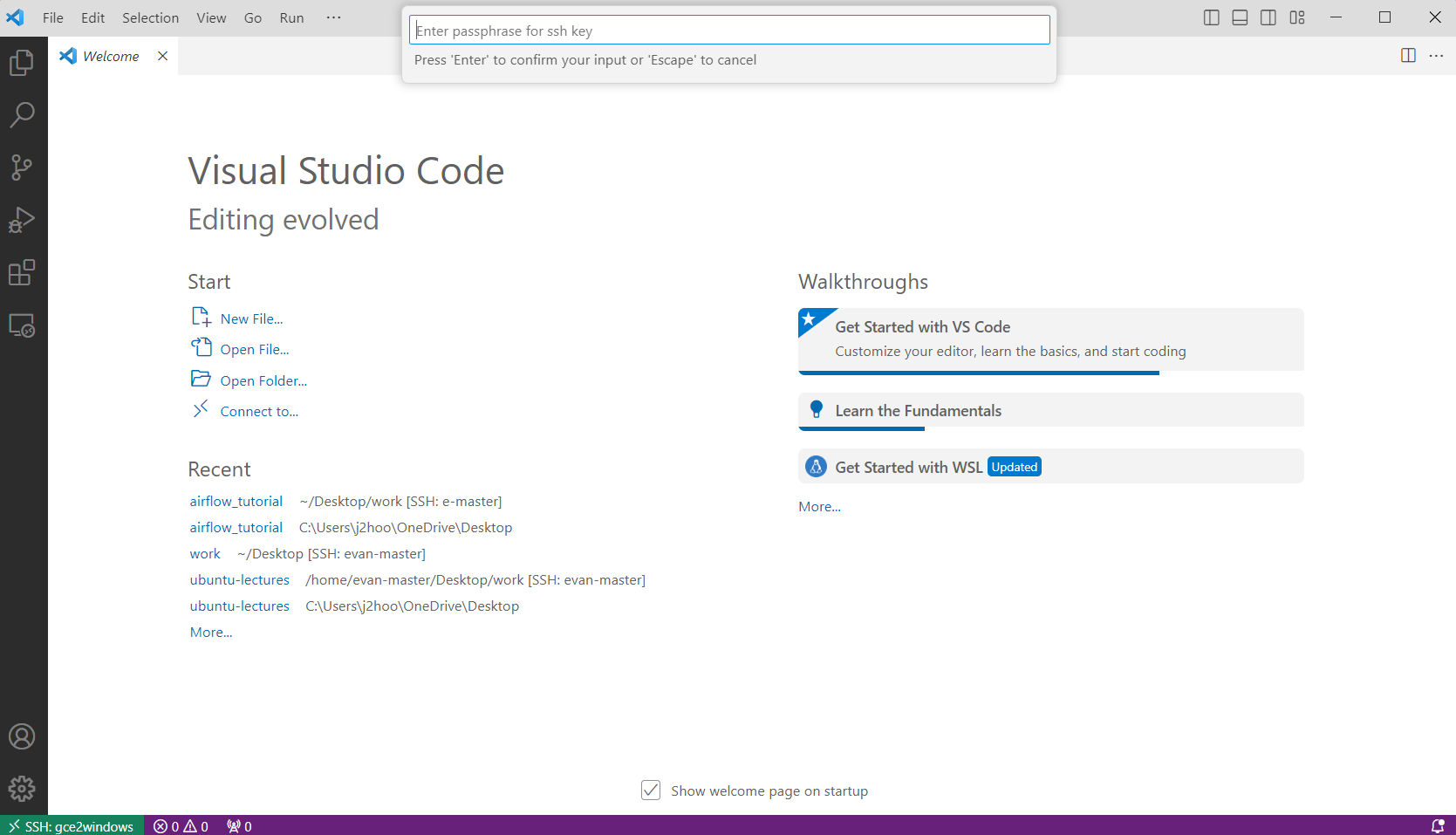Viewport: 1456px width, 835px height.
Task: Click the Updated badge on WSL walkthrough
Action: coord(1015,467)
